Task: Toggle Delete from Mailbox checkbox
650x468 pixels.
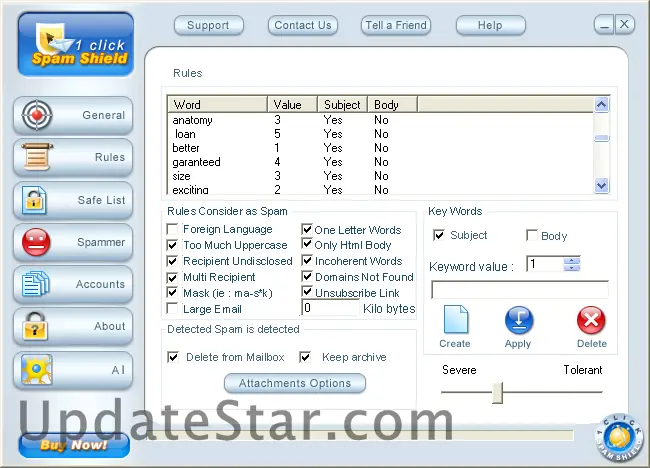Action: 173,357
